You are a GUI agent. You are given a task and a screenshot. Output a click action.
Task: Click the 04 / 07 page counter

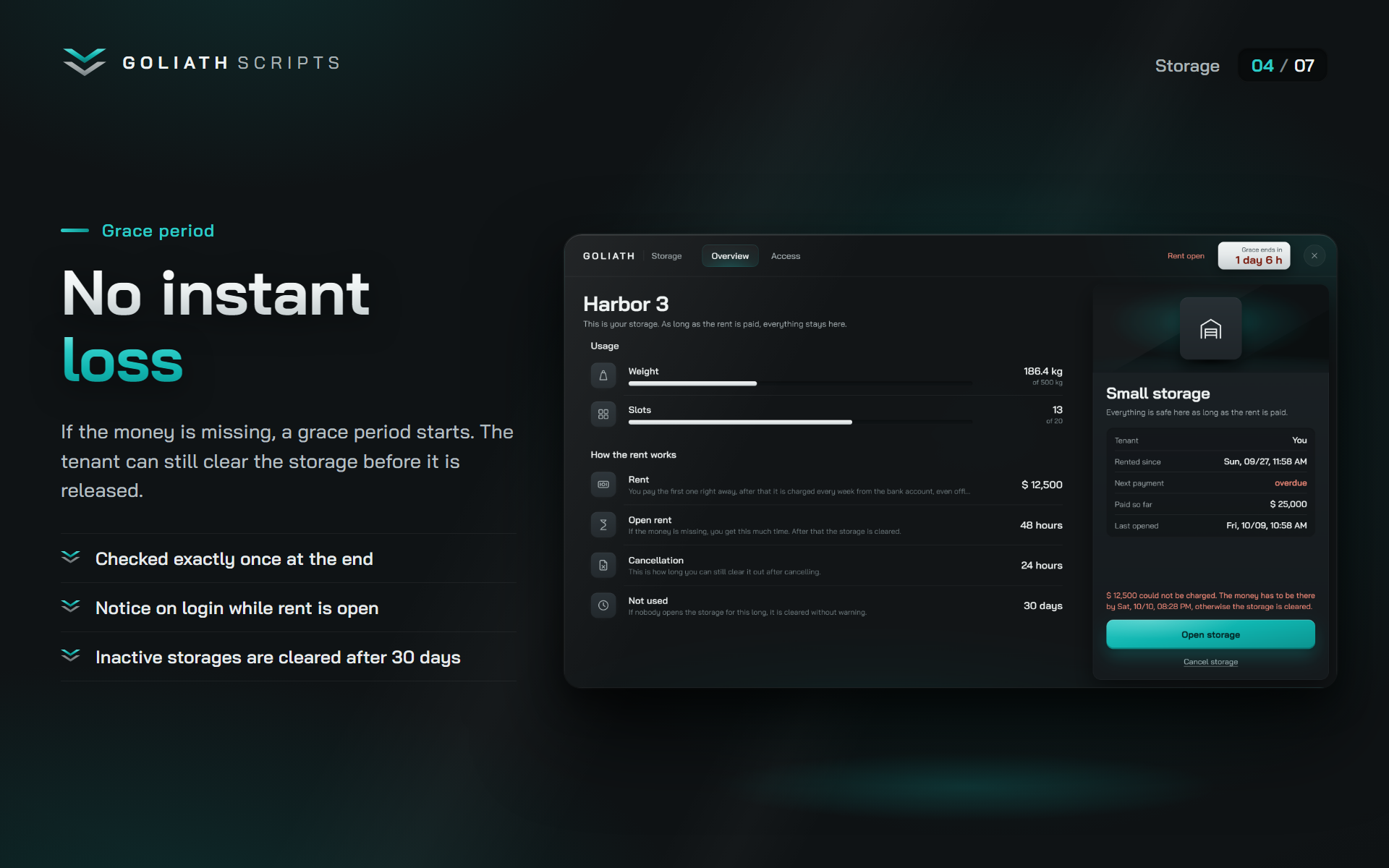click(1283, 65)
